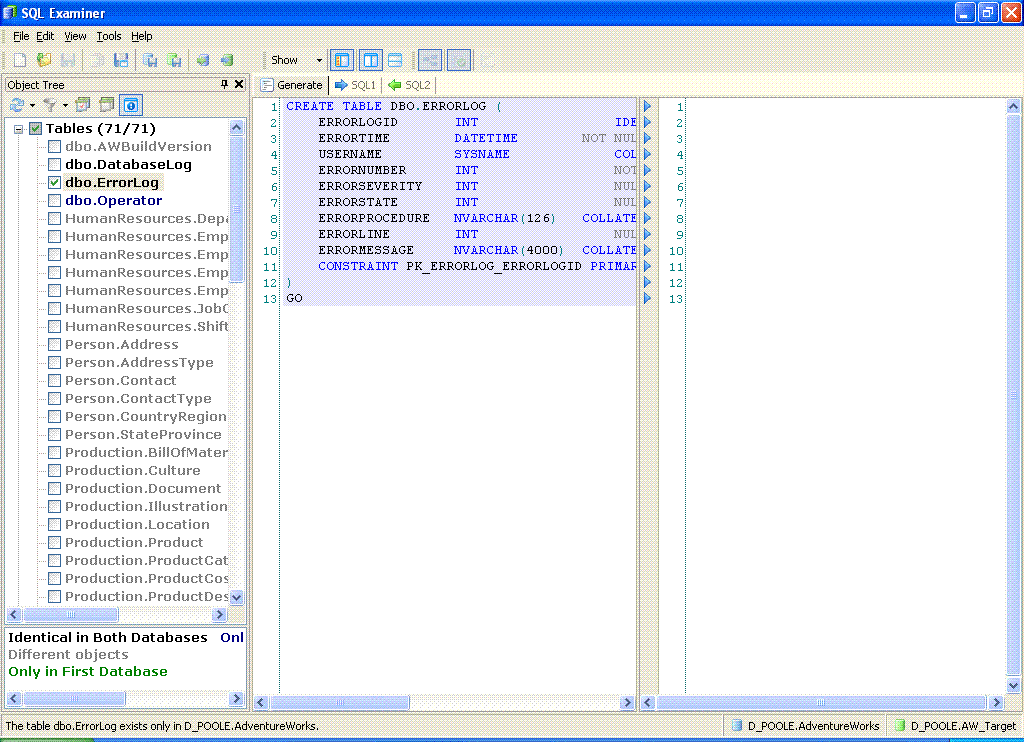
Task: Click the Generate button
Action: tap(292, 85)
